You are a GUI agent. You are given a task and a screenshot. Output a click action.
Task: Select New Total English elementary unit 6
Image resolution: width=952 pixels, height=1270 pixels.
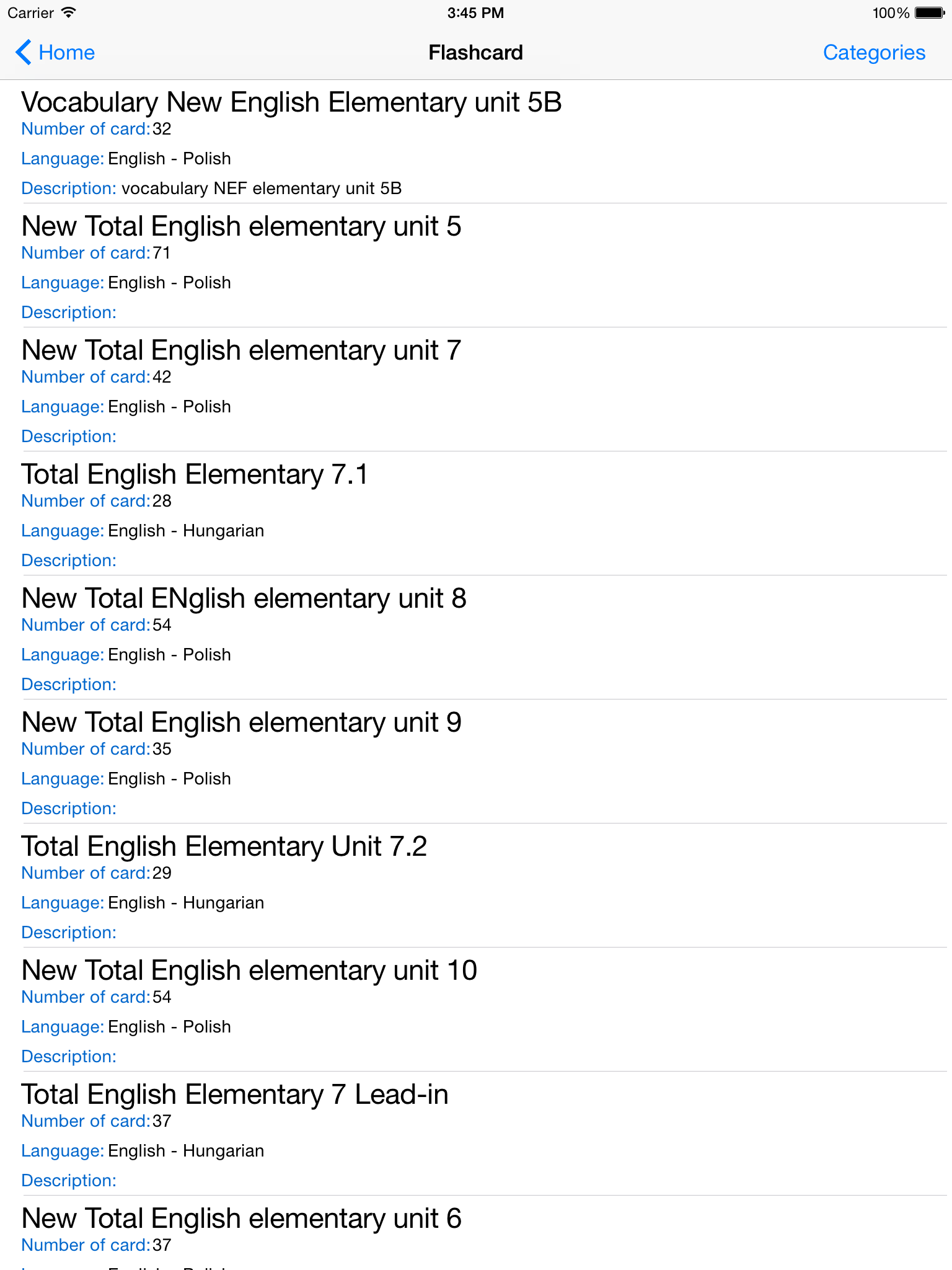(240, 1217)
